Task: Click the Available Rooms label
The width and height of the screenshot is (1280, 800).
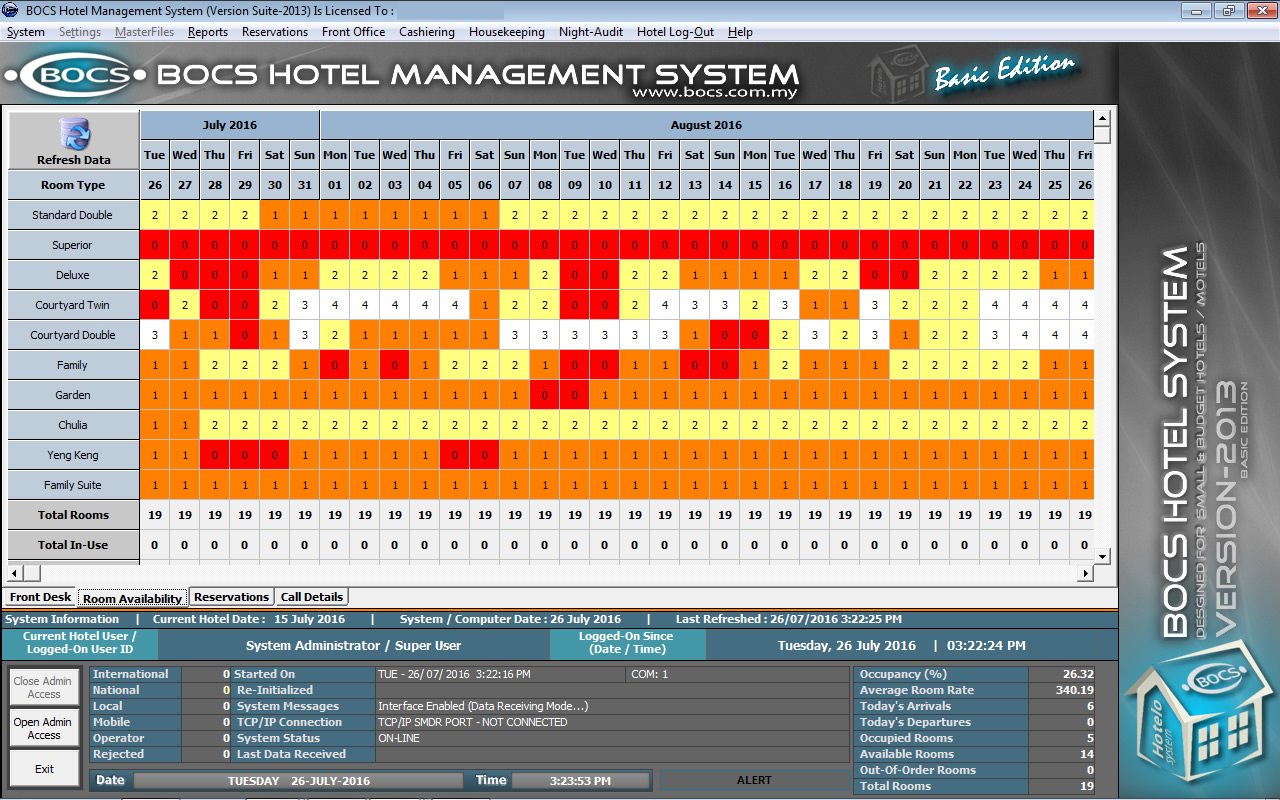Action: point(907,754)
